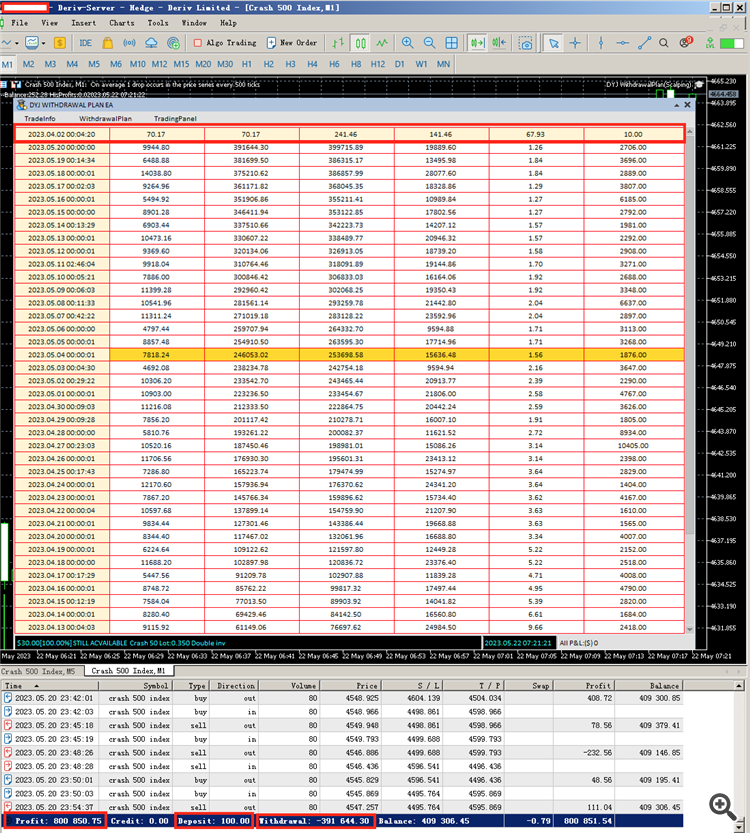Click the Withdrawal: -391 644.30 summary value
Viewport: 750px width, 833px height.
(316, 821)
